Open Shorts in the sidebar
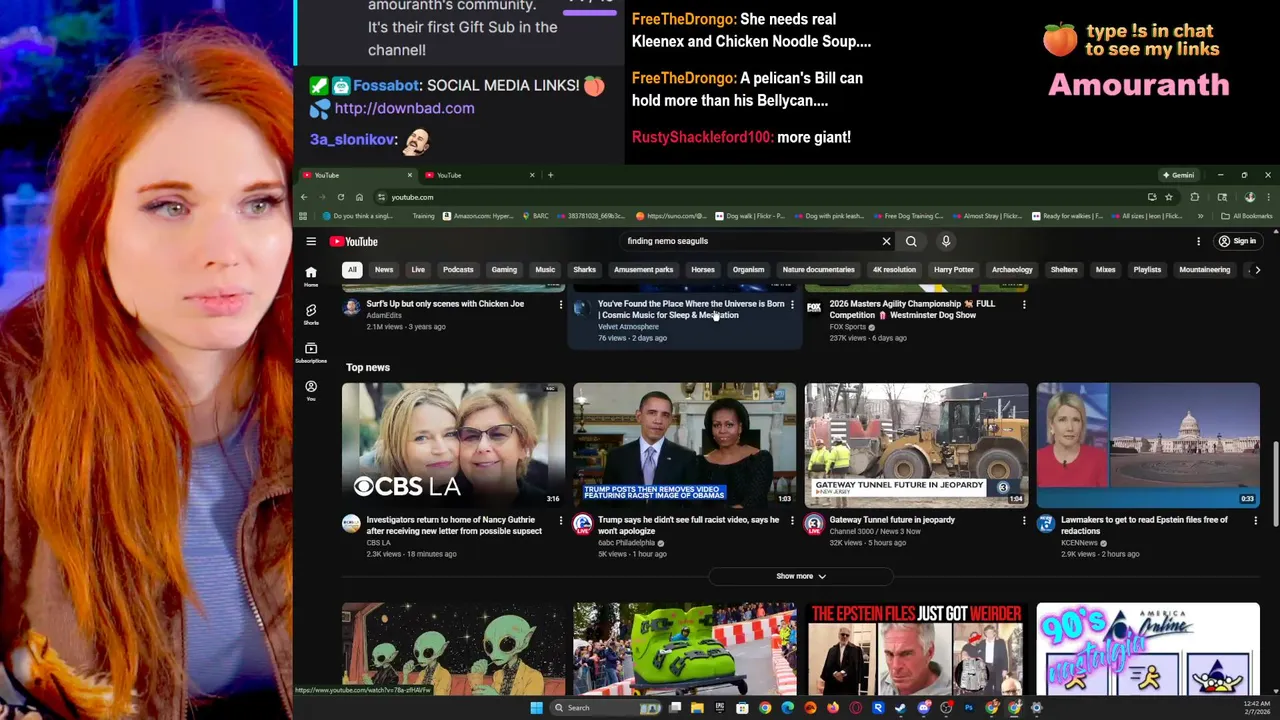The image size is (1280, 720). tap(311, 314)
